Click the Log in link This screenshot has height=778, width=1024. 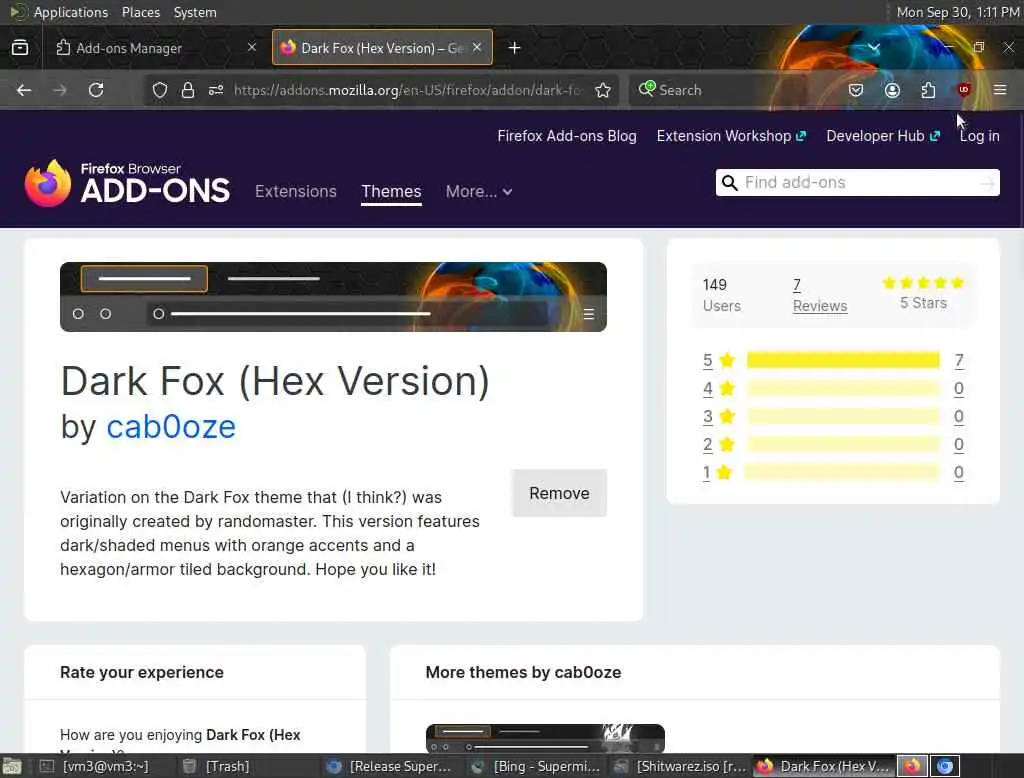pyautogui.click(x=980, y=136)
